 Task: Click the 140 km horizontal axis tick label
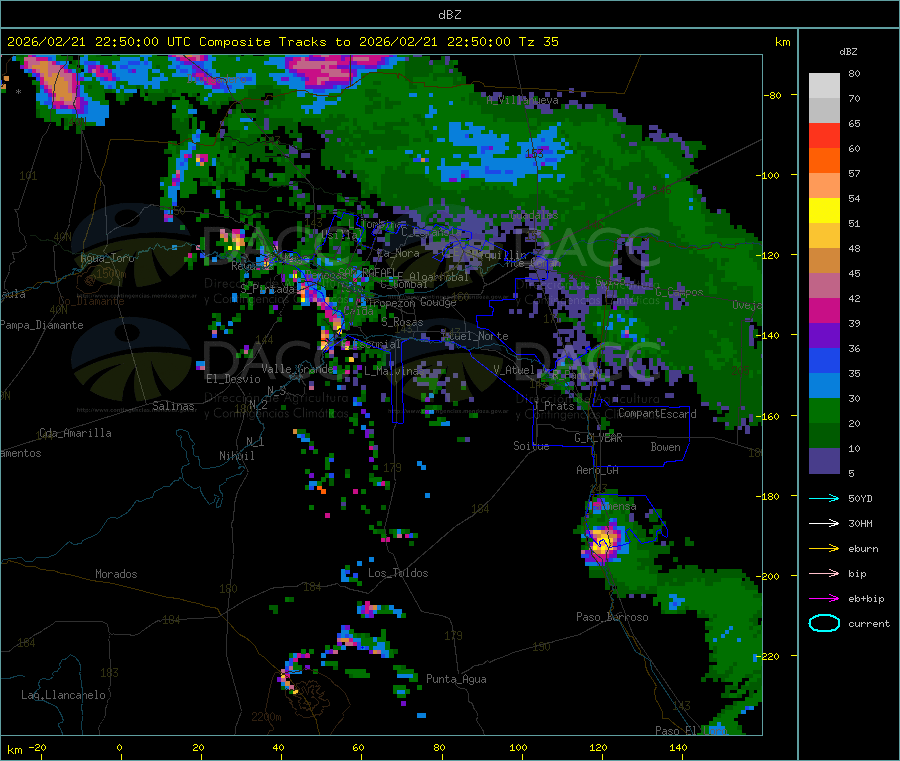678,747
